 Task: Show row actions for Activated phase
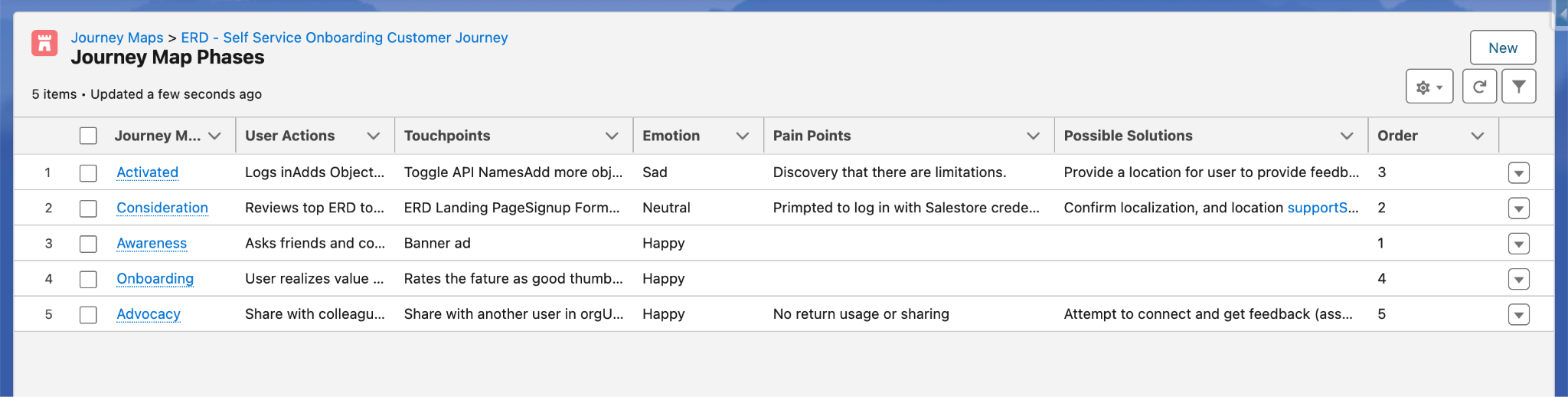click(x=1518, y=173)
